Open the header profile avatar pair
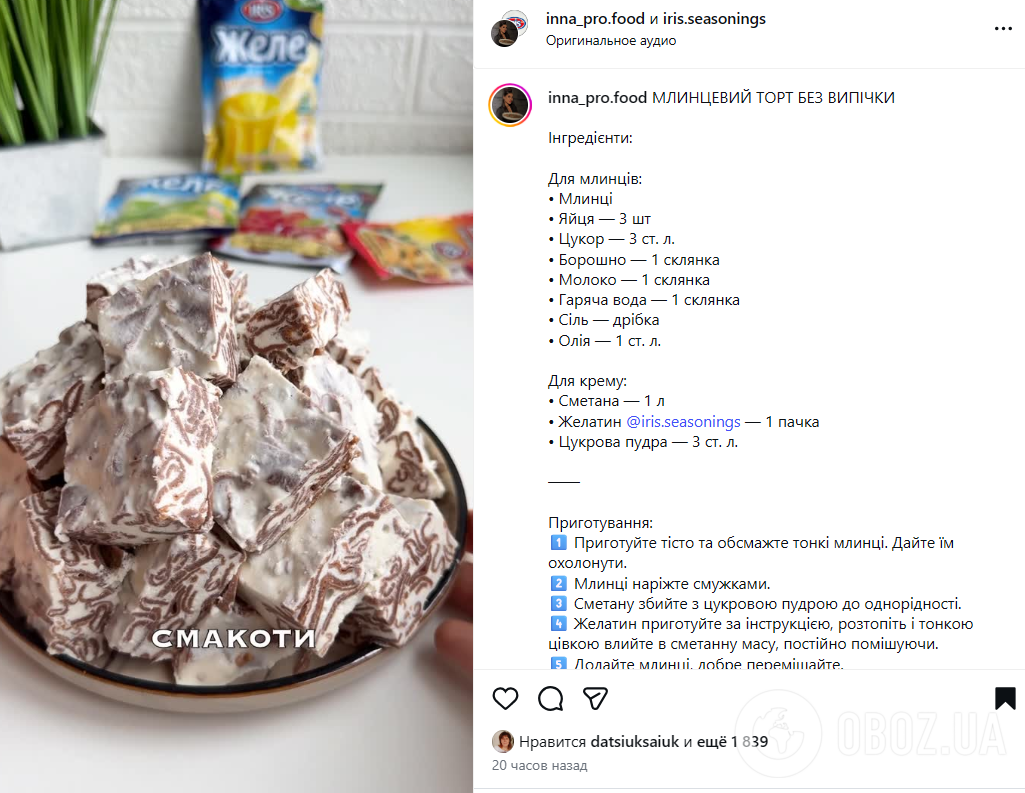Viewport: 1025px width, 793px height. (509, 29)
